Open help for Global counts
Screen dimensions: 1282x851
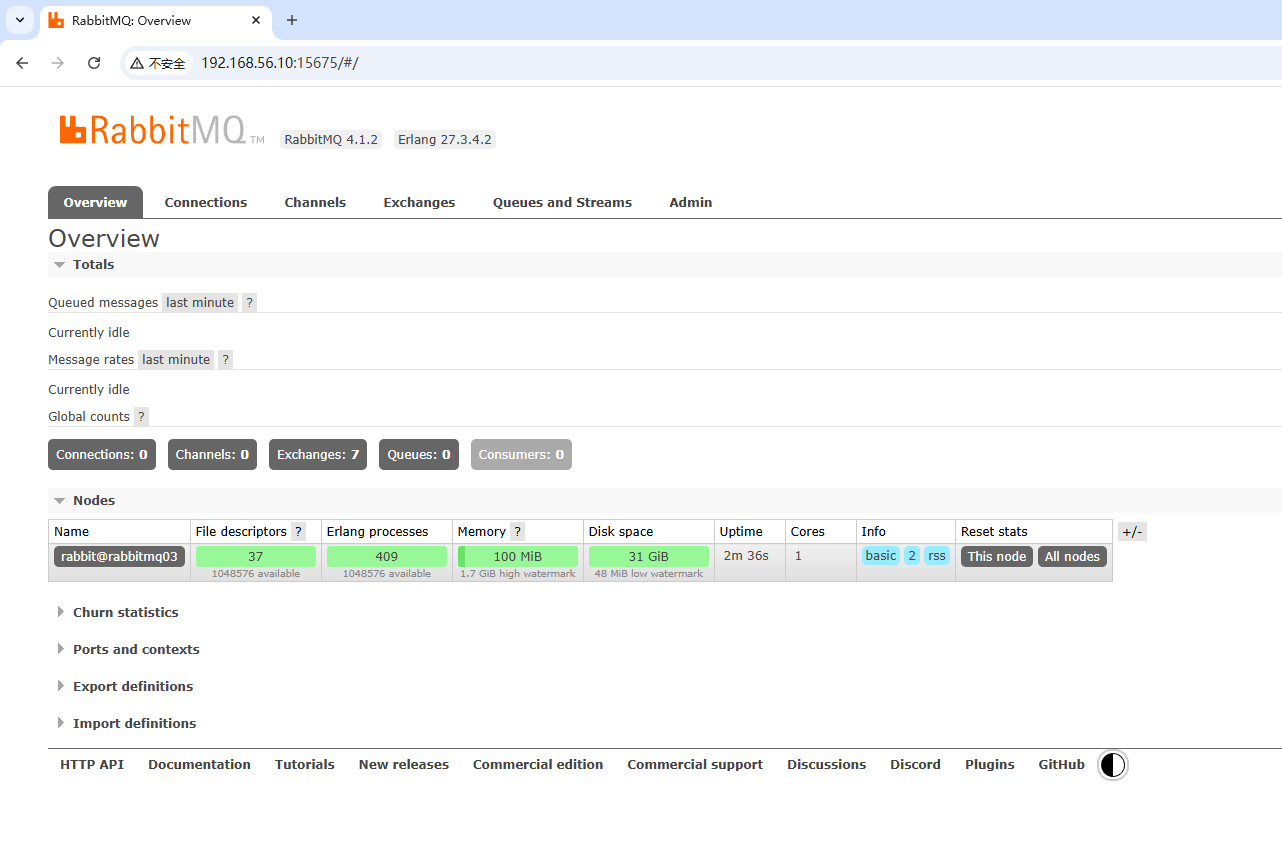click(141, 417)
